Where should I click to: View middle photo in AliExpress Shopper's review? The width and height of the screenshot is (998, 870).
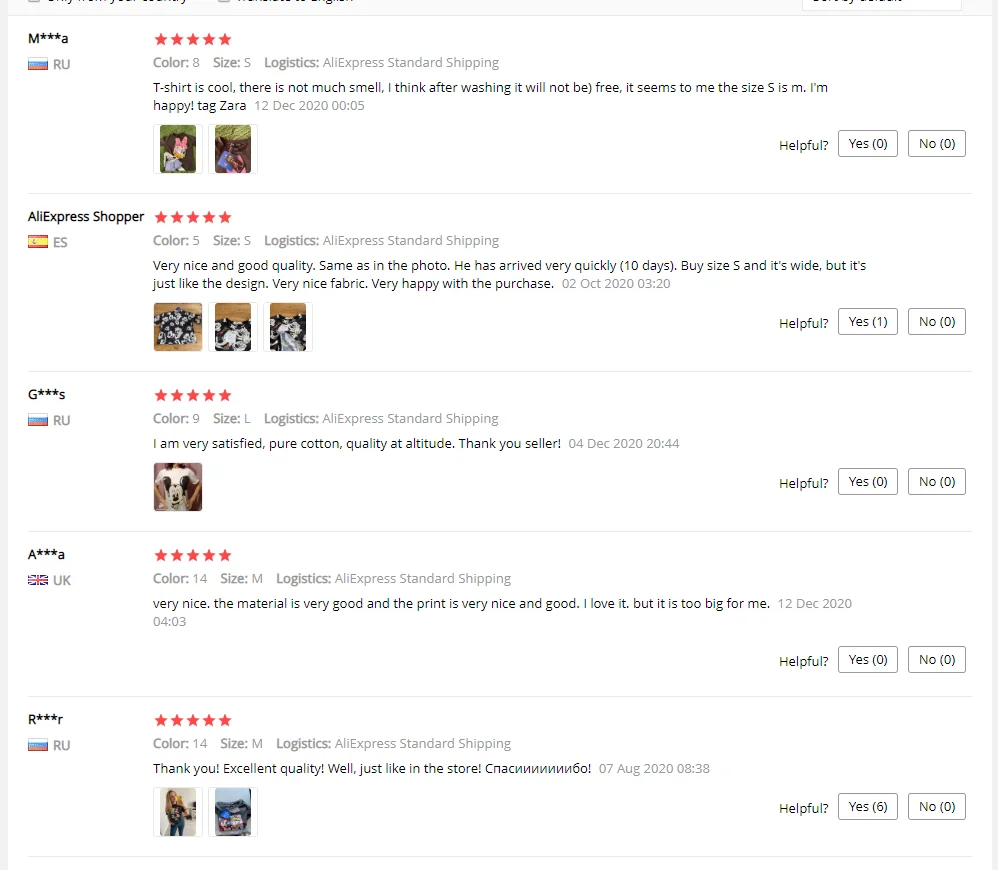point(233,327)
